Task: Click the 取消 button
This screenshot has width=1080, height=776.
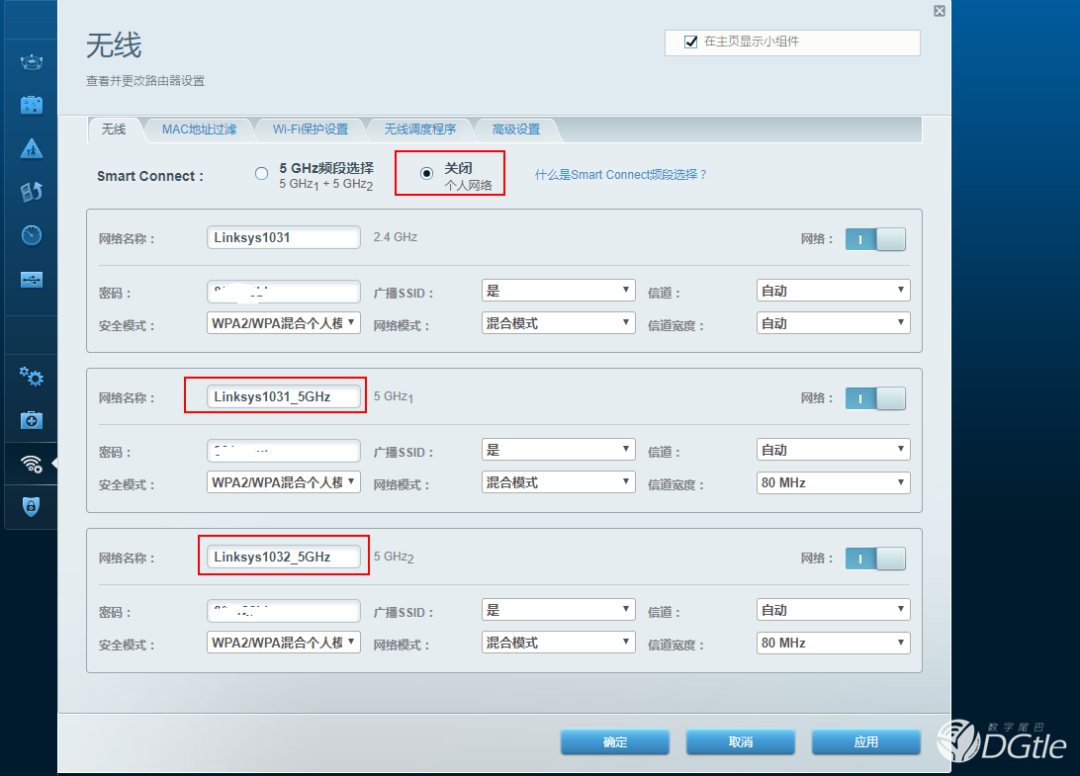Action: pyautogui.click(x=740, y=742)
